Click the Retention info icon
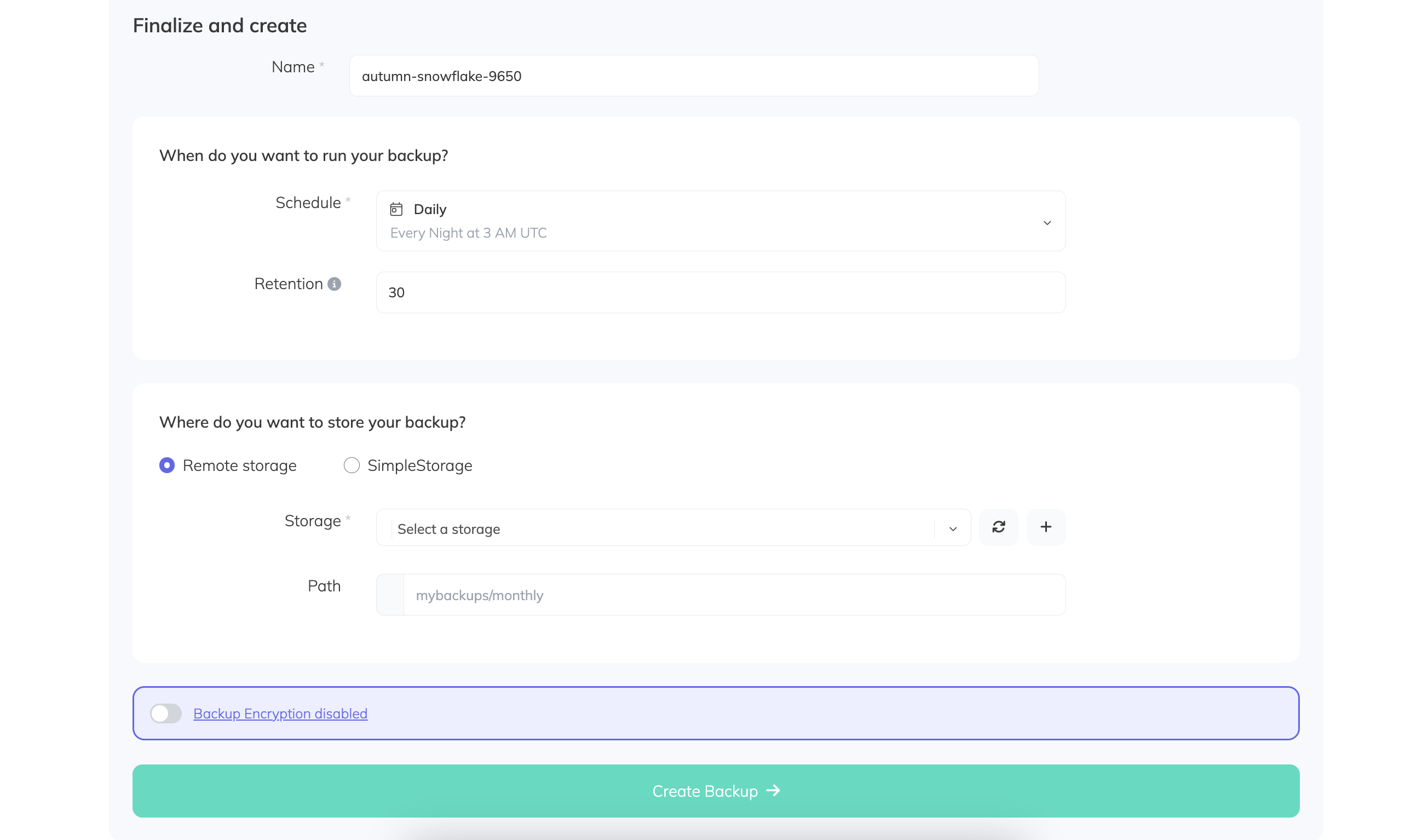The width and height of the screenshot is (1405, 840). [x=335, y=284]
